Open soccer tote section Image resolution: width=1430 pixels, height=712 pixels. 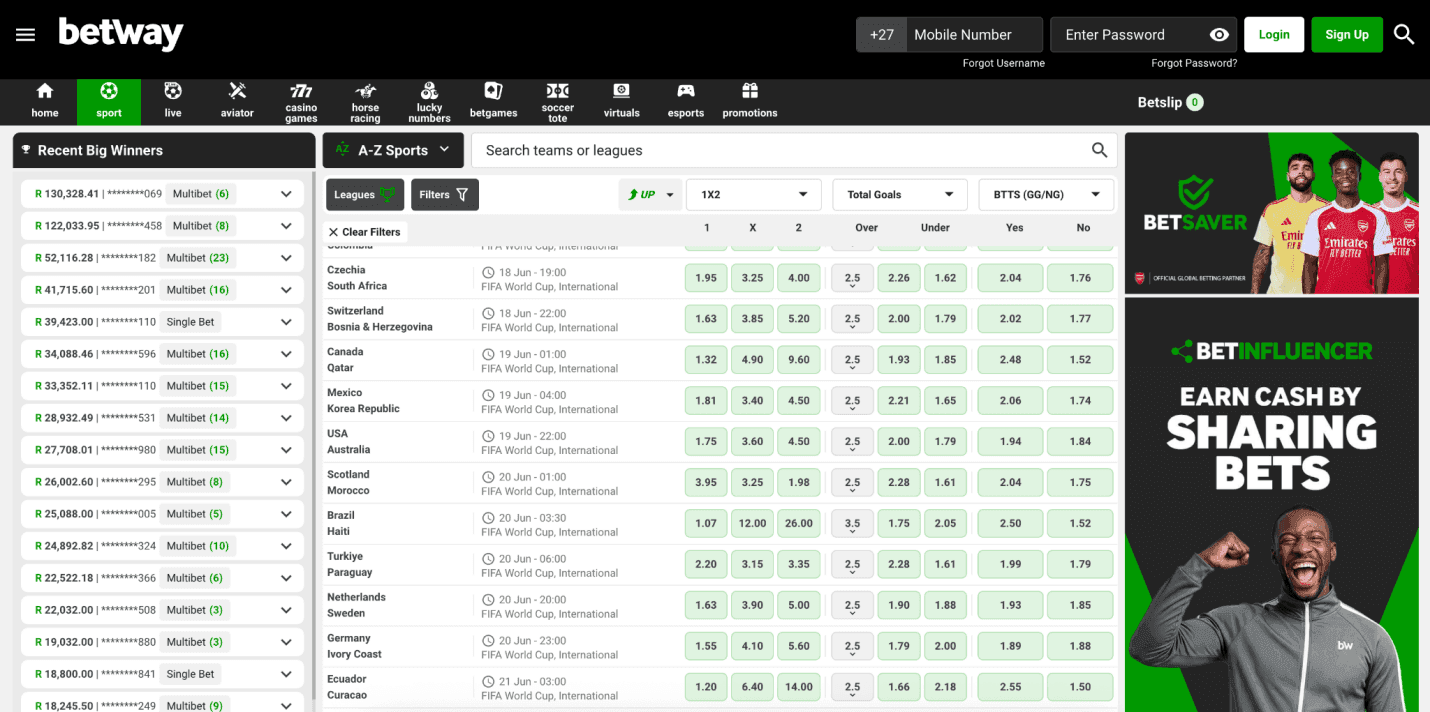[x=557, y=101]
